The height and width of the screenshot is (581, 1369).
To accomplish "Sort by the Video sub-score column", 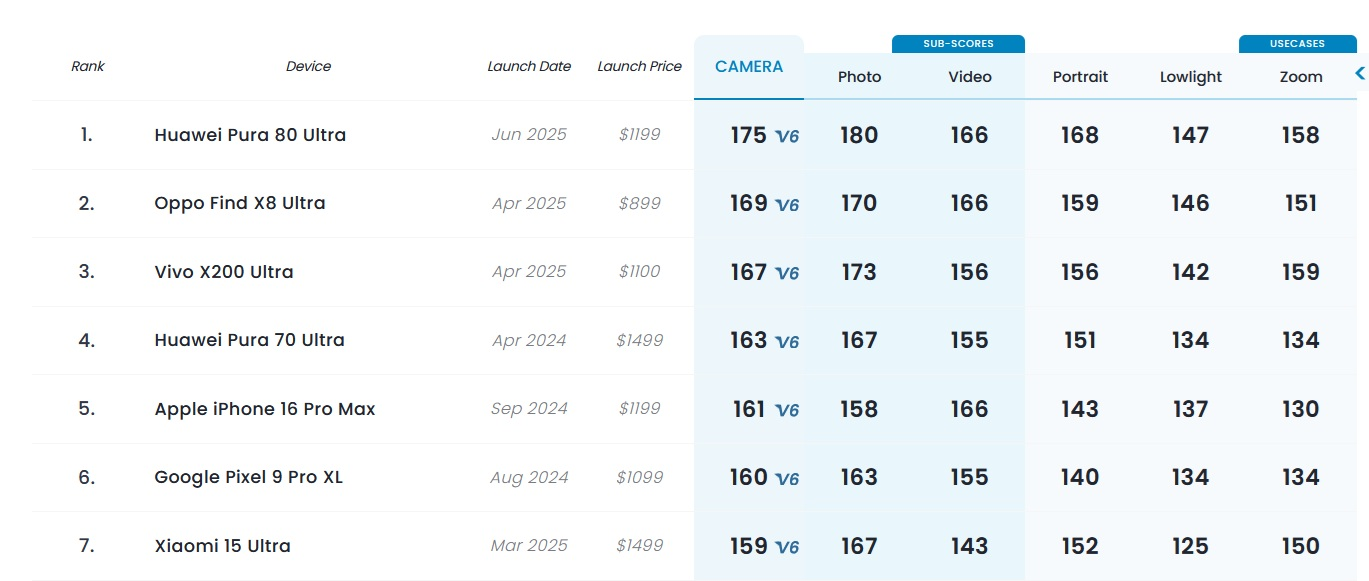I will [970, 77].
